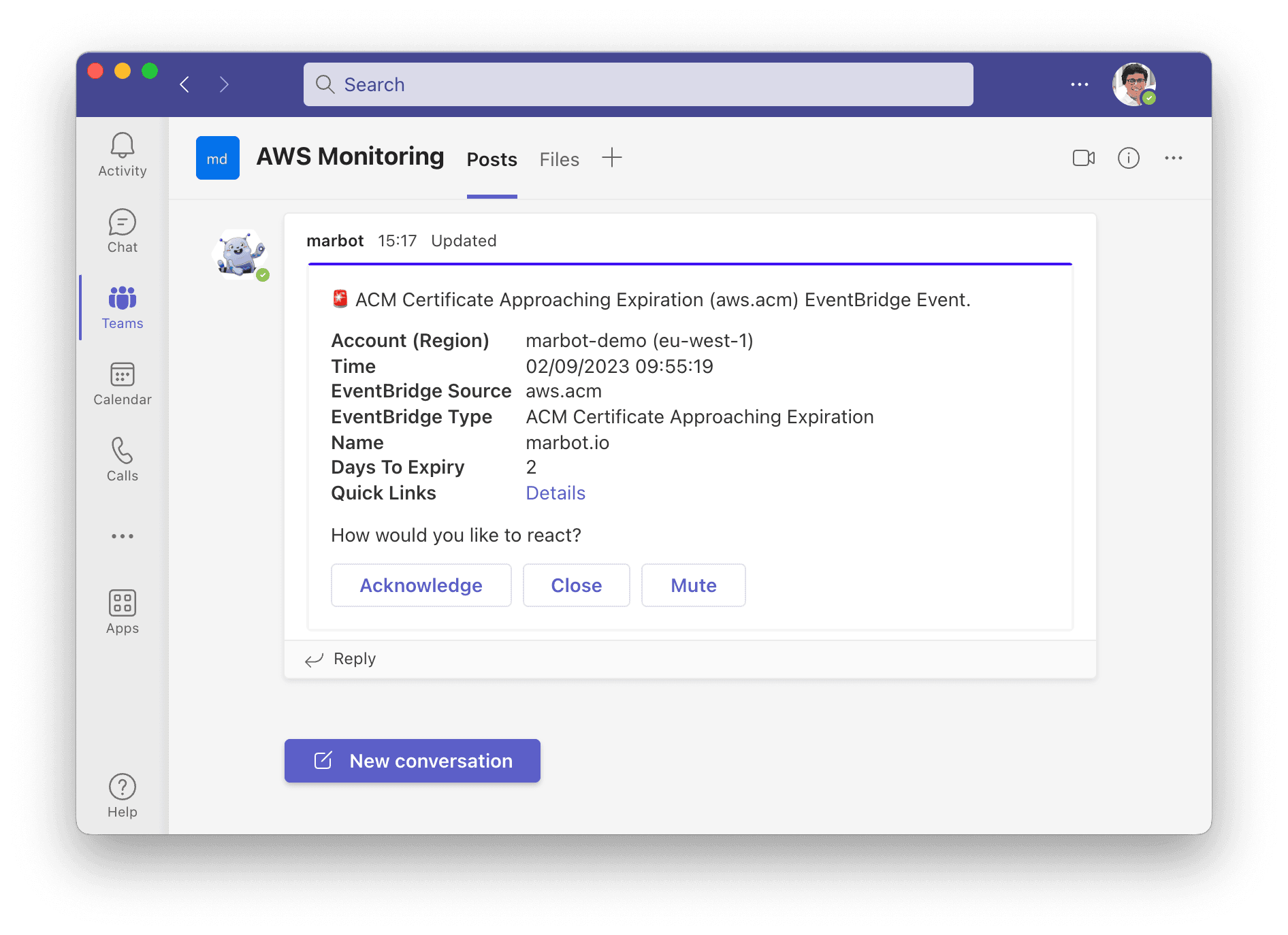Go forward with the right arrow
Image resolution: width=1288 pixels, height=935 pixels.
pyautogui.click(x=224, y=84)
